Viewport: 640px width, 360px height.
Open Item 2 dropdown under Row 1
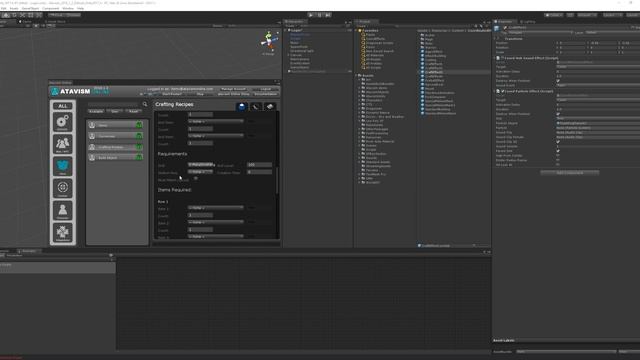[216, 222]
